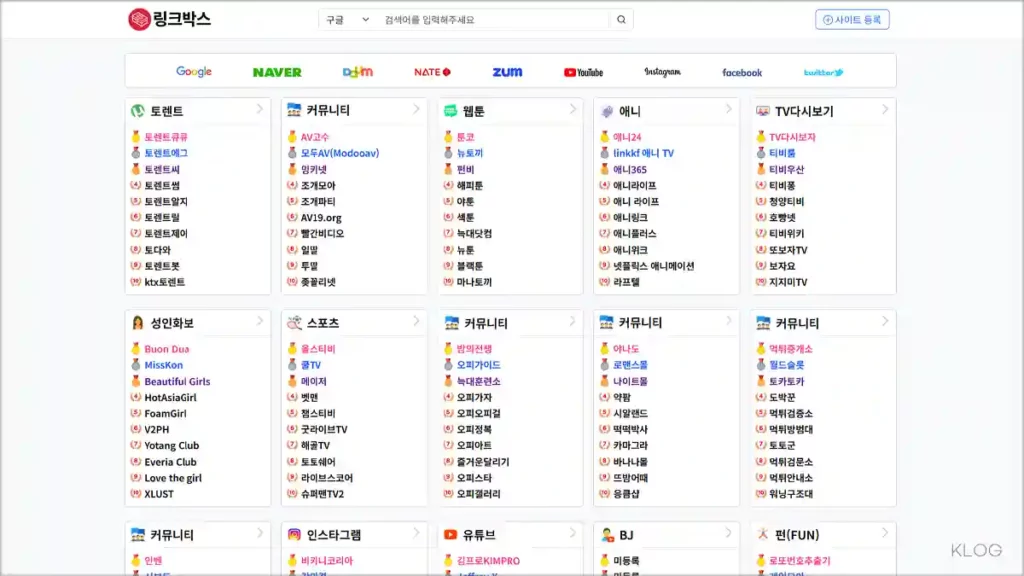
Task: Open the YouTube shortcut logo
Action: [x=583, y=72]
